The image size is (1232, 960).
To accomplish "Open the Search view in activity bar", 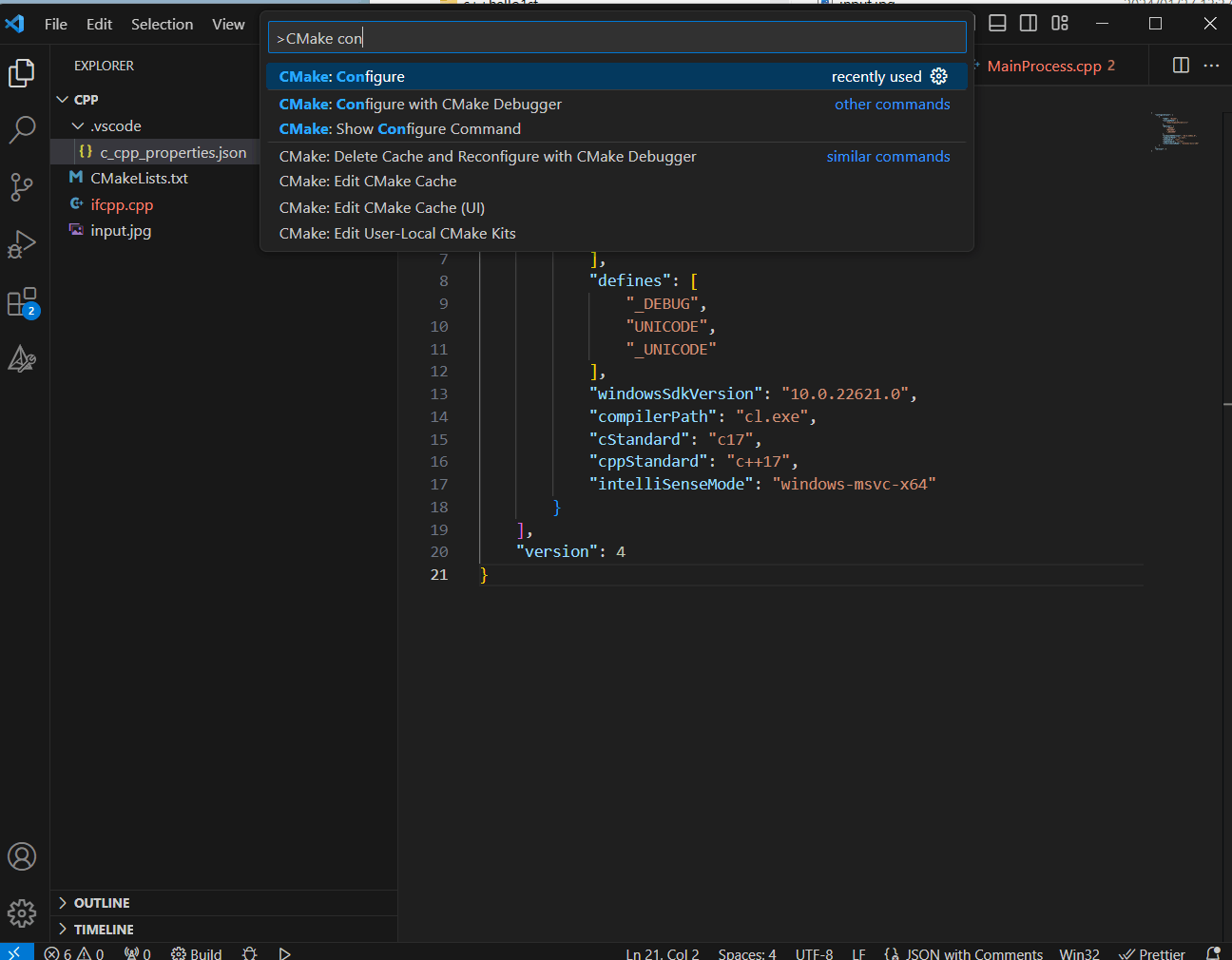I will [x=22, y=130].
